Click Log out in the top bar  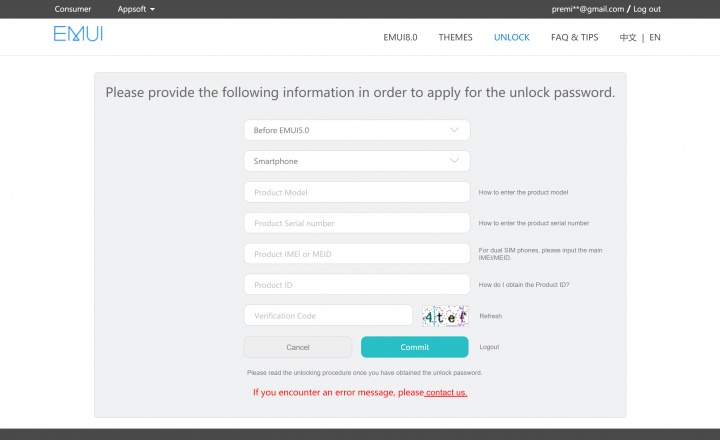point(647,9)
